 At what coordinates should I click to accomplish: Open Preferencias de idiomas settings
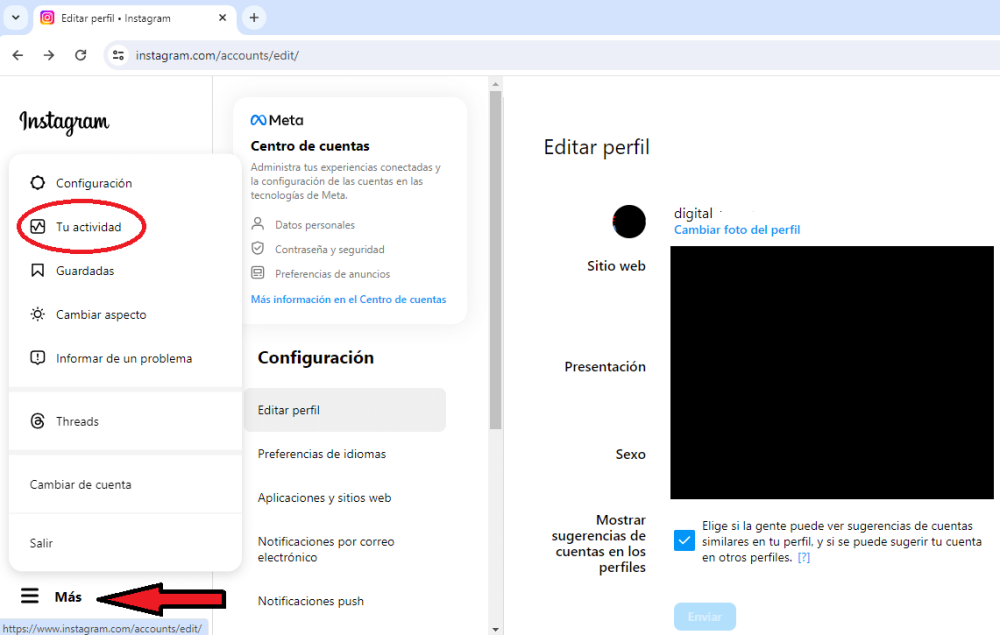(321, 454)
